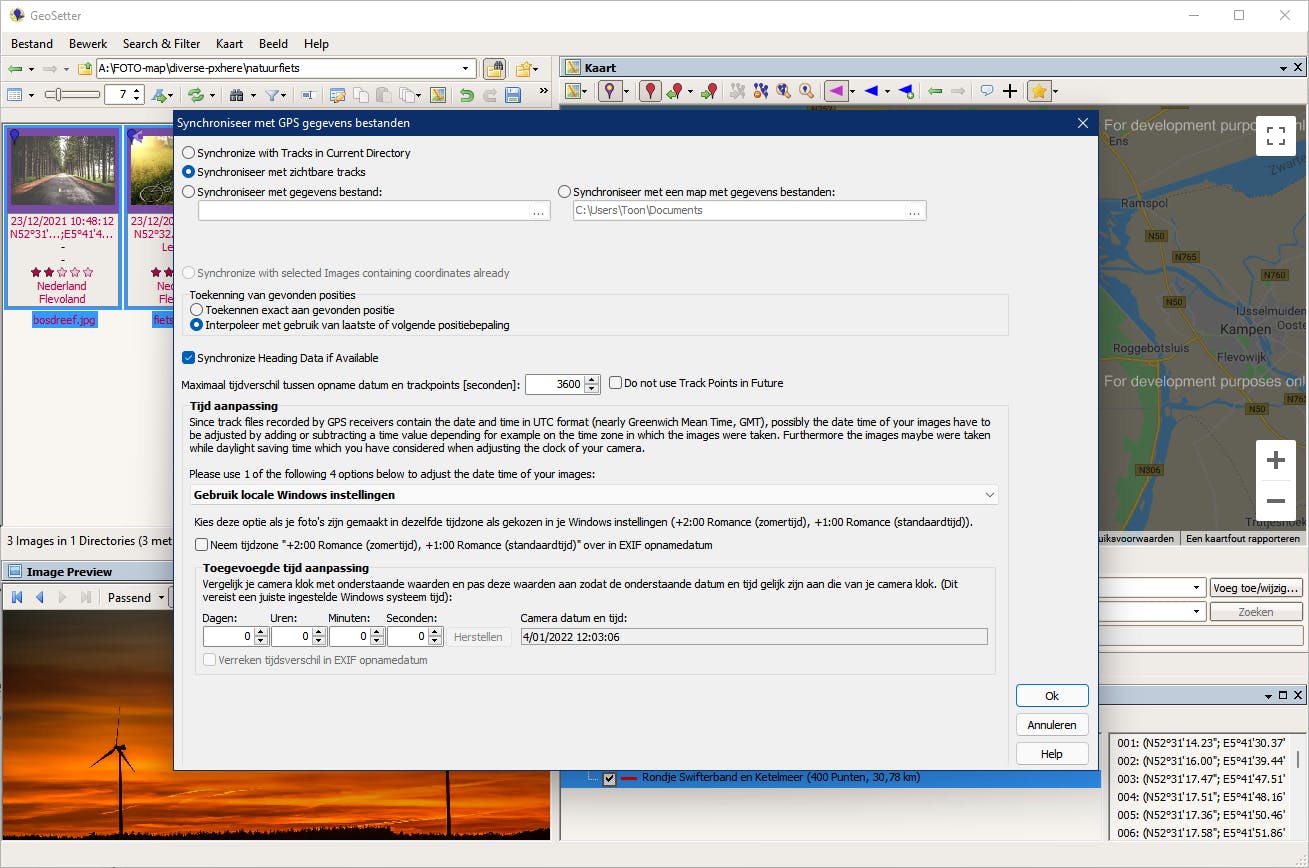Click the blue floppy disk save icon
1309x868 pixels.
tap(513, 95)
